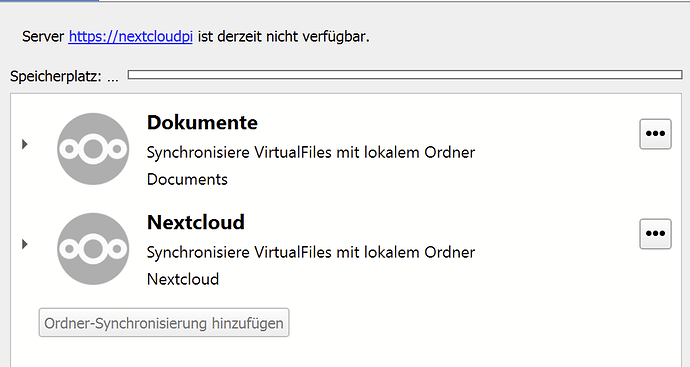Click Ordner-Synchronisierung hinzufügen button
This screenshot has height=367, width=690.
click(164, 323)
